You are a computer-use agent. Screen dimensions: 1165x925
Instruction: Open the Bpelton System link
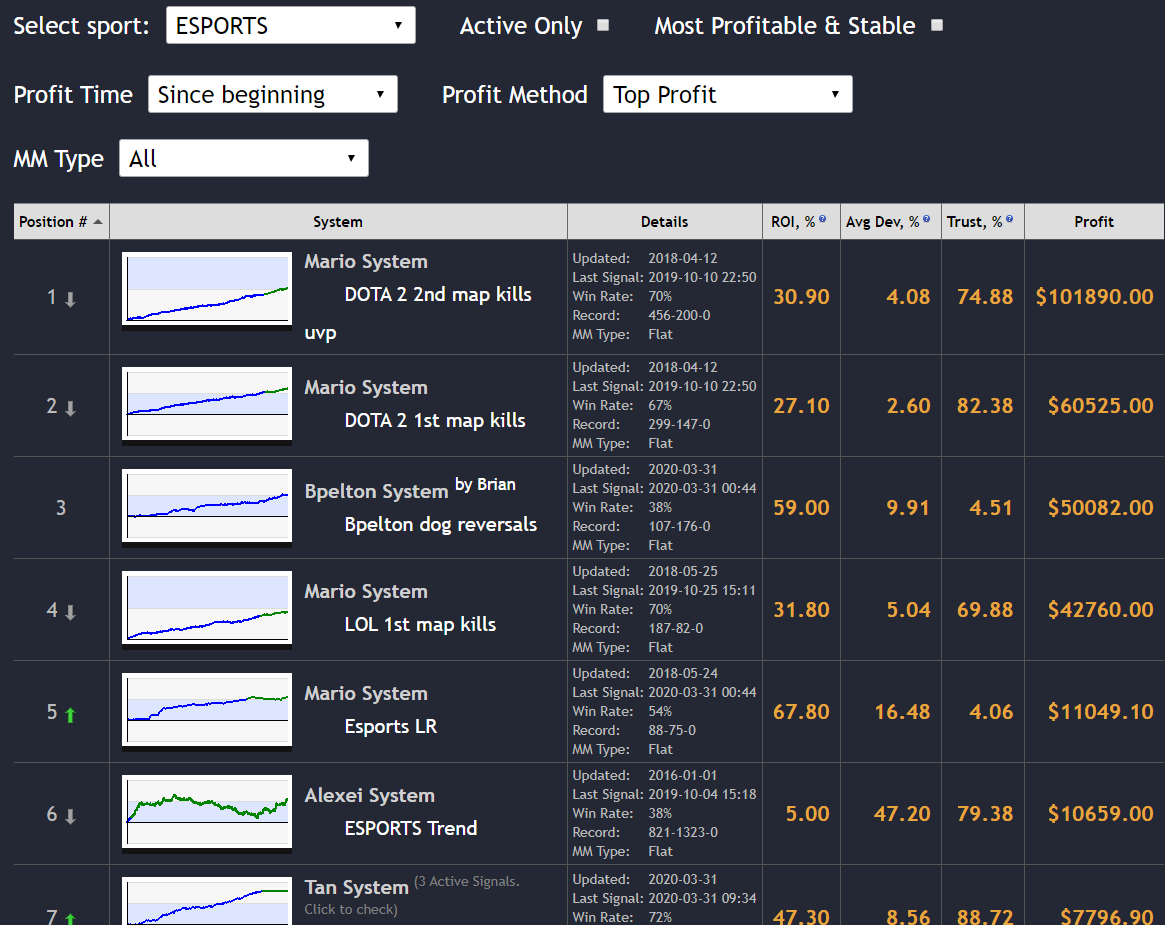coord(377,491)
